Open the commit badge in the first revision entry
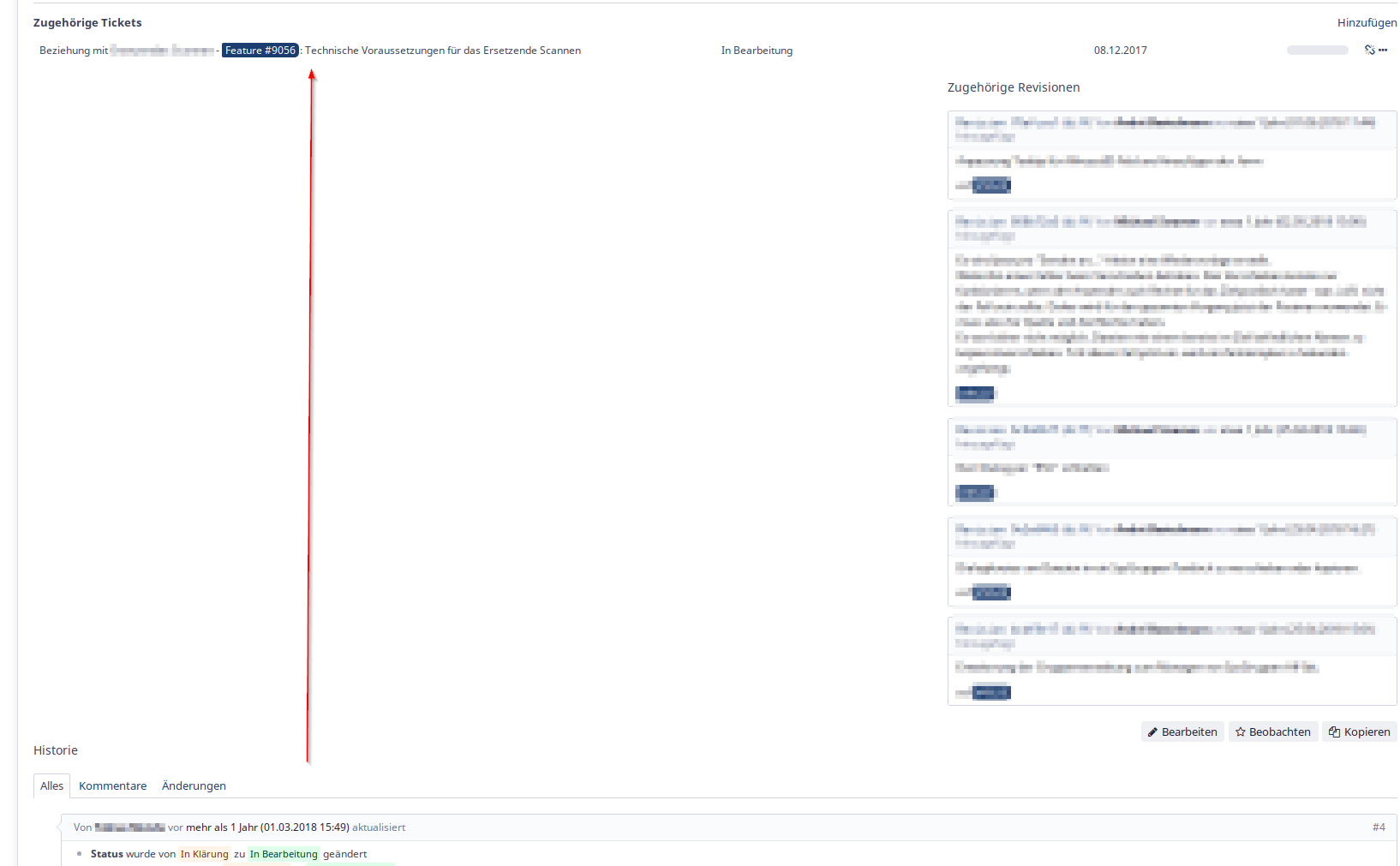1400x866 pixels. 990,185
